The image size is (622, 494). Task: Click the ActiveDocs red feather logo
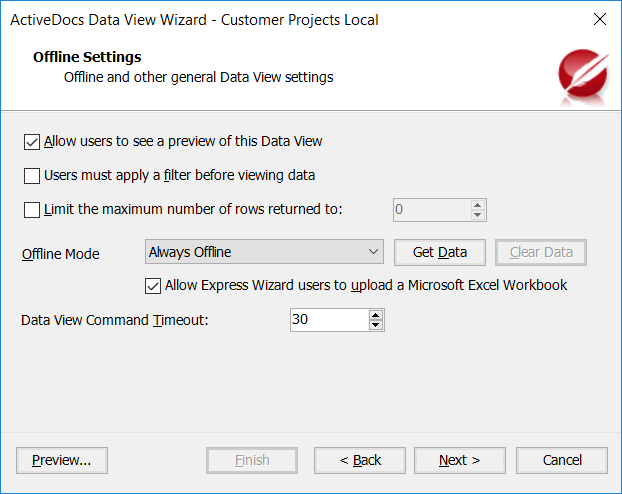(584, 75)
